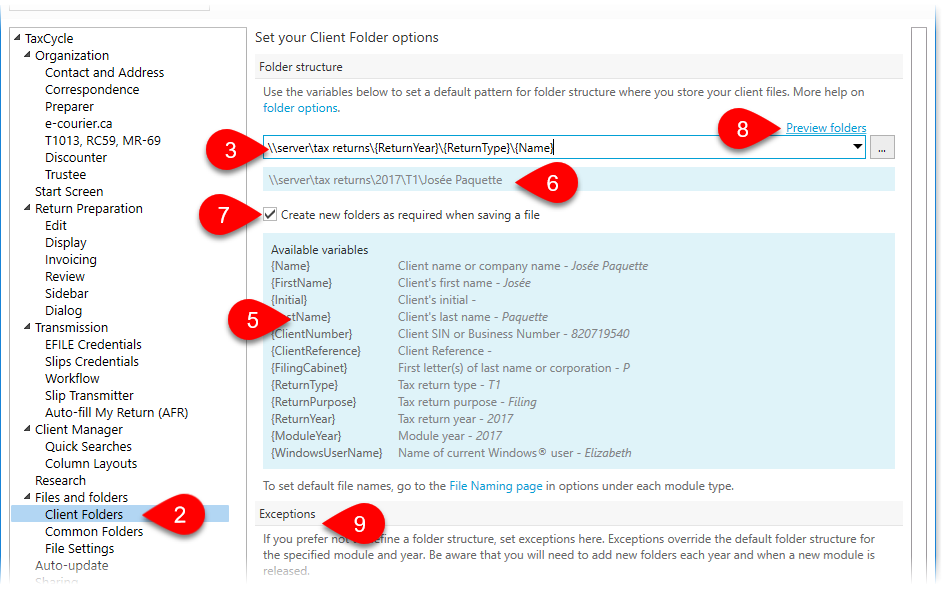
Task: Select Contact and Address in tree
Action: point(104,72)
